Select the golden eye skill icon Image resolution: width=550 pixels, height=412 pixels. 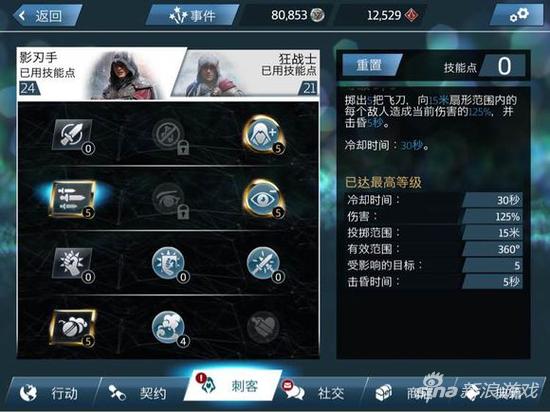[264, 199]
